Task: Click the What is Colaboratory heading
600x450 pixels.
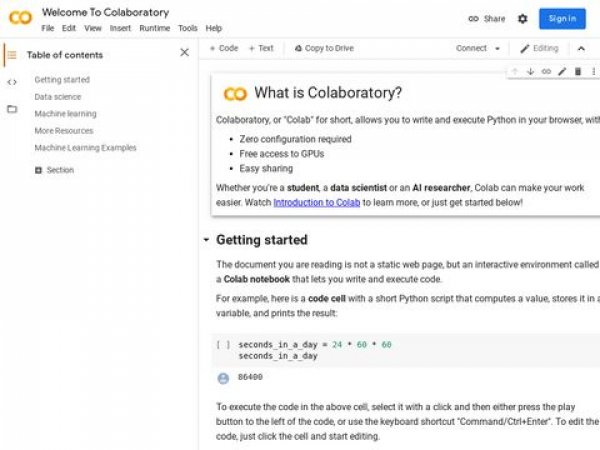Action: (x=328, y=93)
